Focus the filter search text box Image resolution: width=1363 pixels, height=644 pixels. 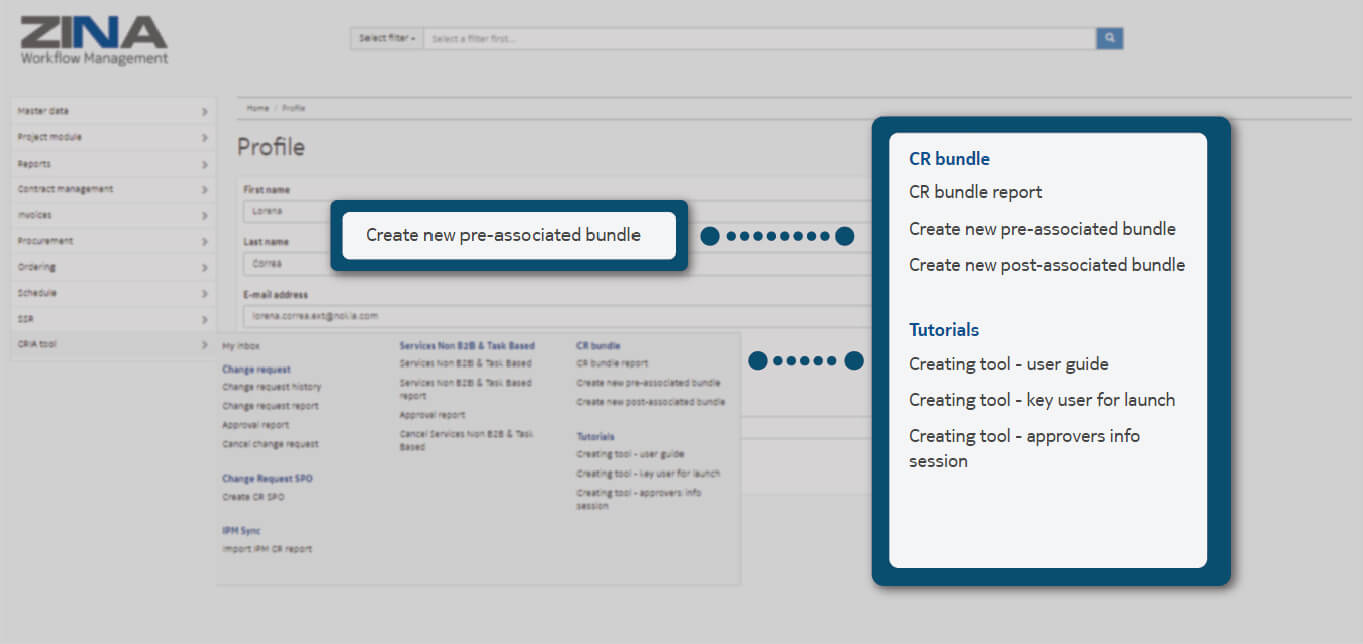tap(758, 39)
